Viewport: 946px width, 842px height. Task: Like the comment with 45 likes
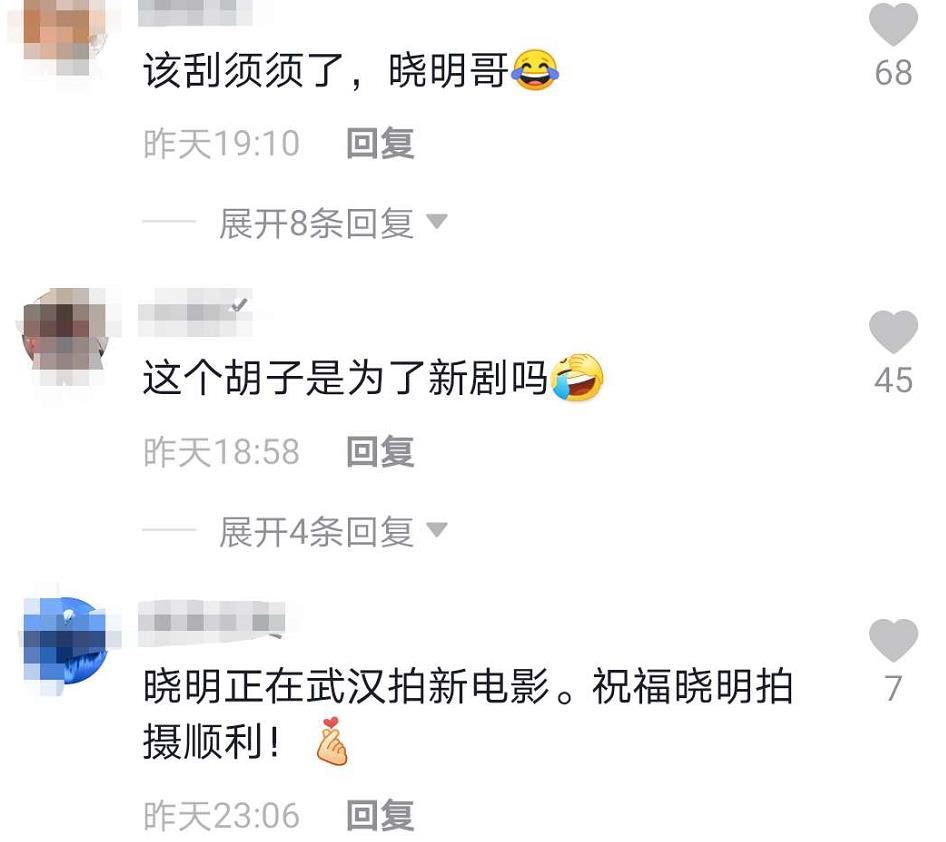[893, 332]
